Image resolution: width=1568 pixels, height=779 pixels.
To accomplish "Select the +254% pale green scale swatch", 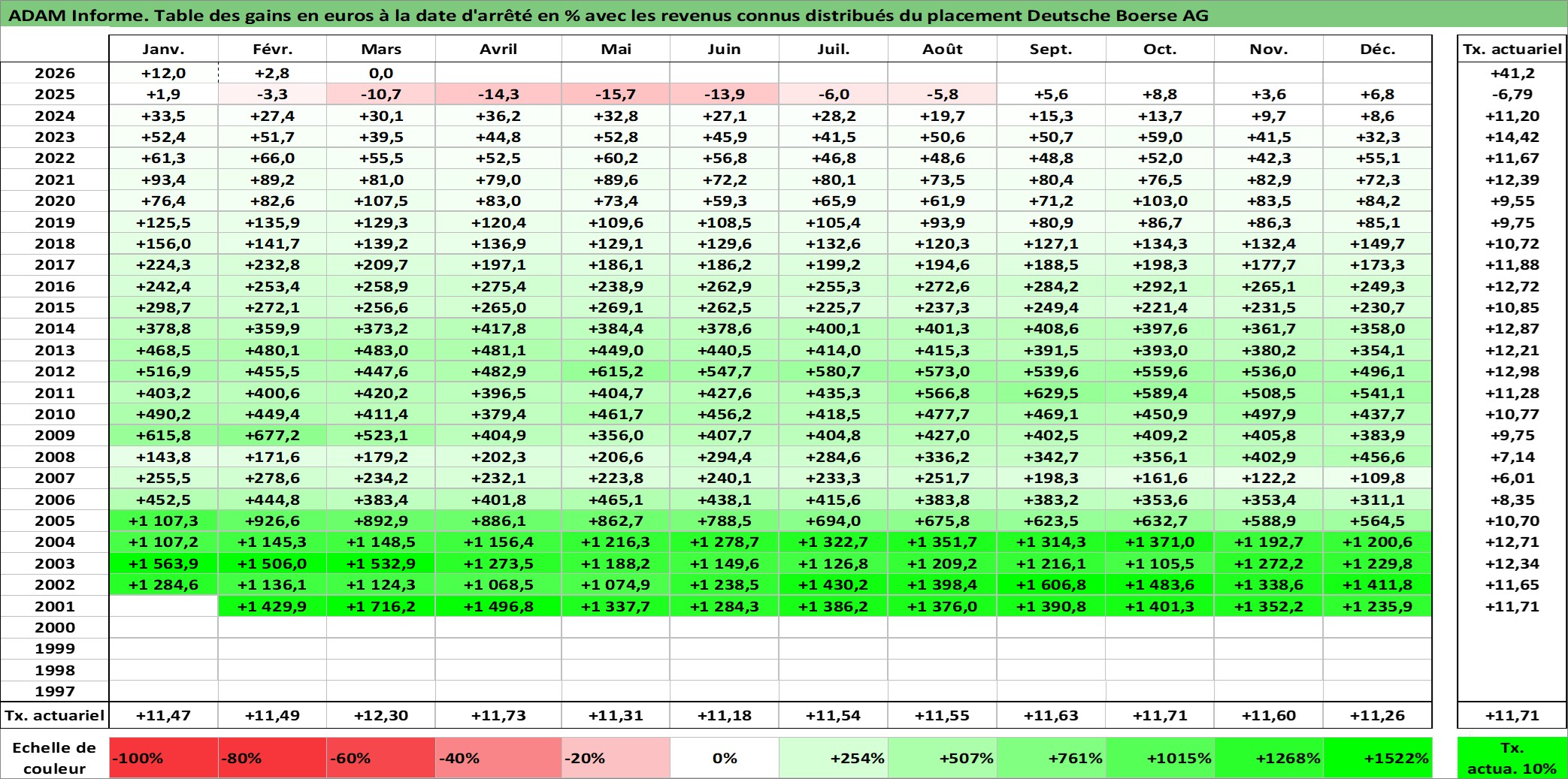I will [834, 758].
